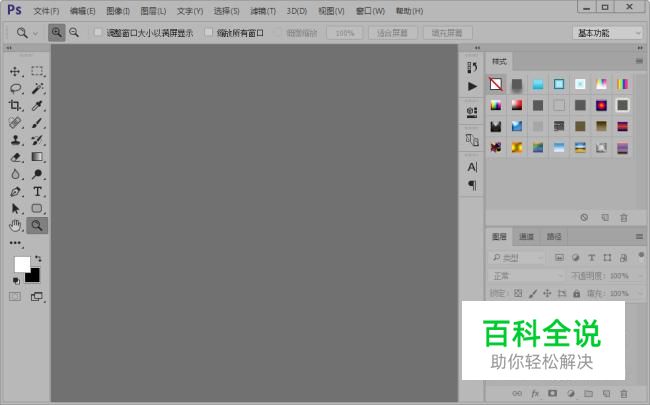
Task: Select the Eyedropper tool
Action: tap(37, 105)
